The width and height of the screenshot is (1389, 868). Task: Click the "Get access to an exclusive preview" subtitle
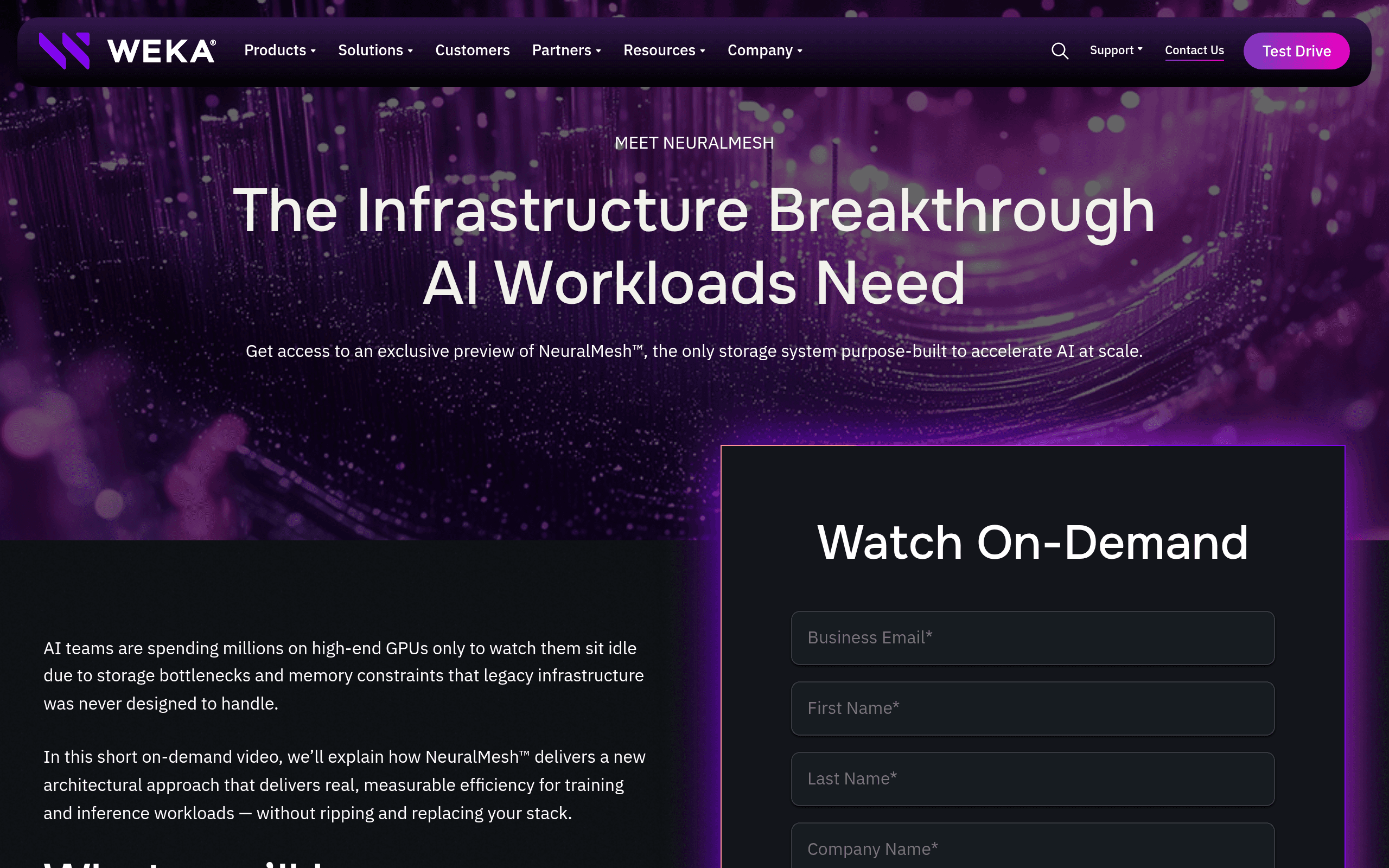tap(694, 351)
